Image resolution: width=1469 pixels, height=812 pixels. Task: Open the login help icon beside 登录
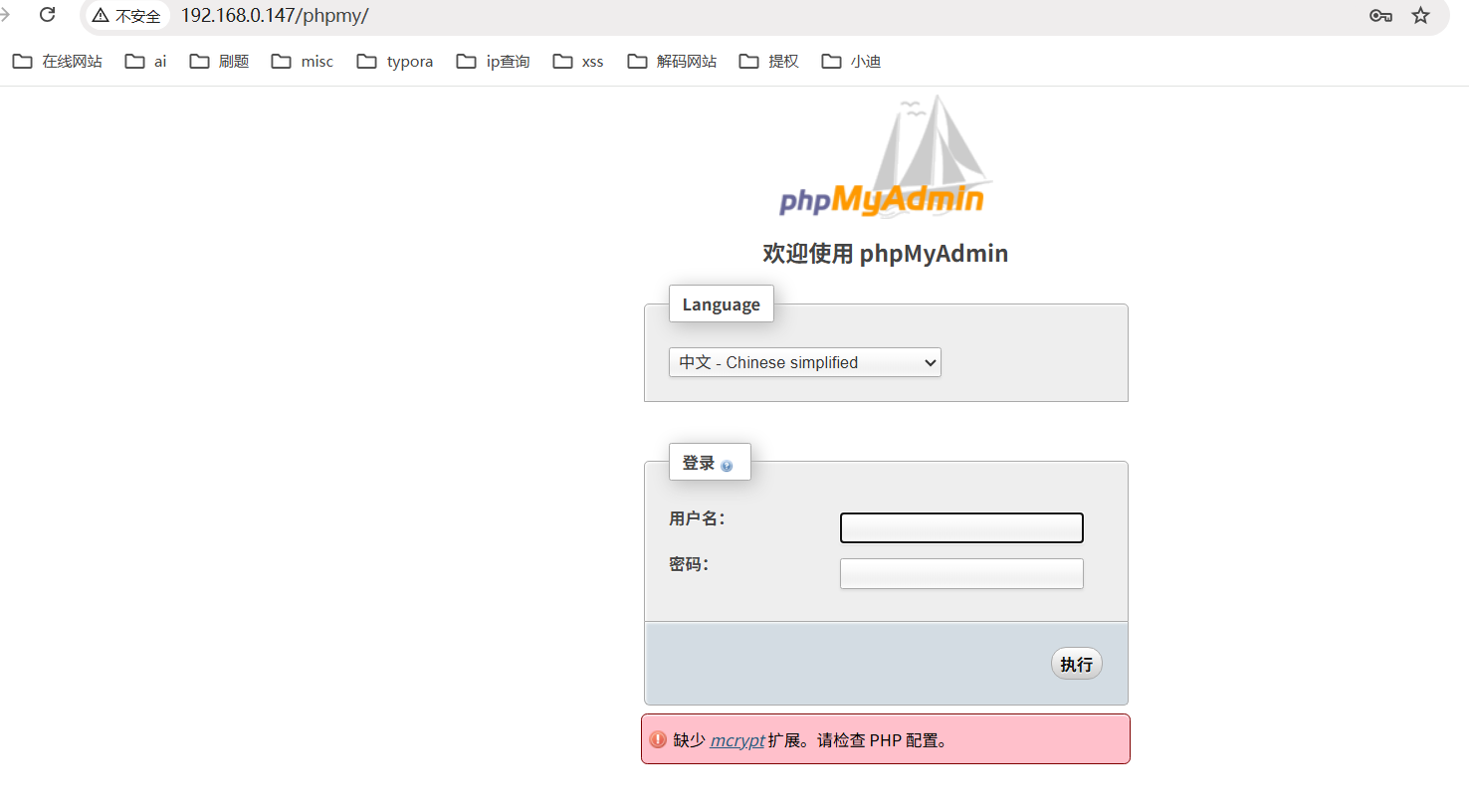tap(727, 466)
